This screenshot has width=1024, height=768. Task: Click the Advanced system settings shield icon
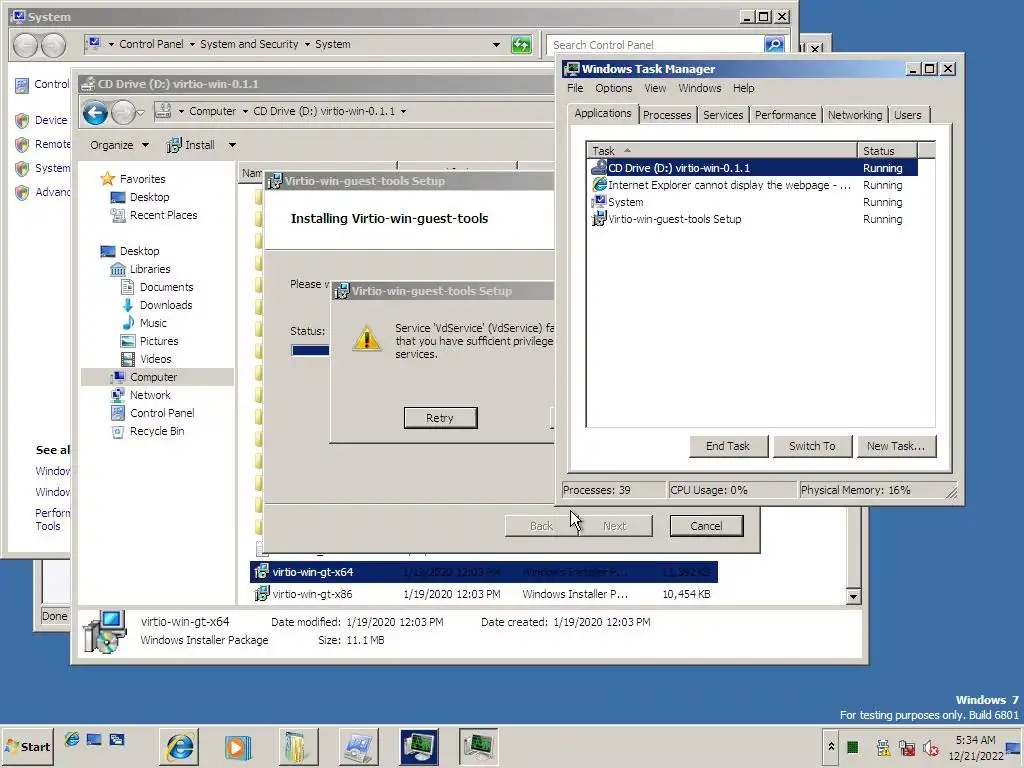point(22,193)
